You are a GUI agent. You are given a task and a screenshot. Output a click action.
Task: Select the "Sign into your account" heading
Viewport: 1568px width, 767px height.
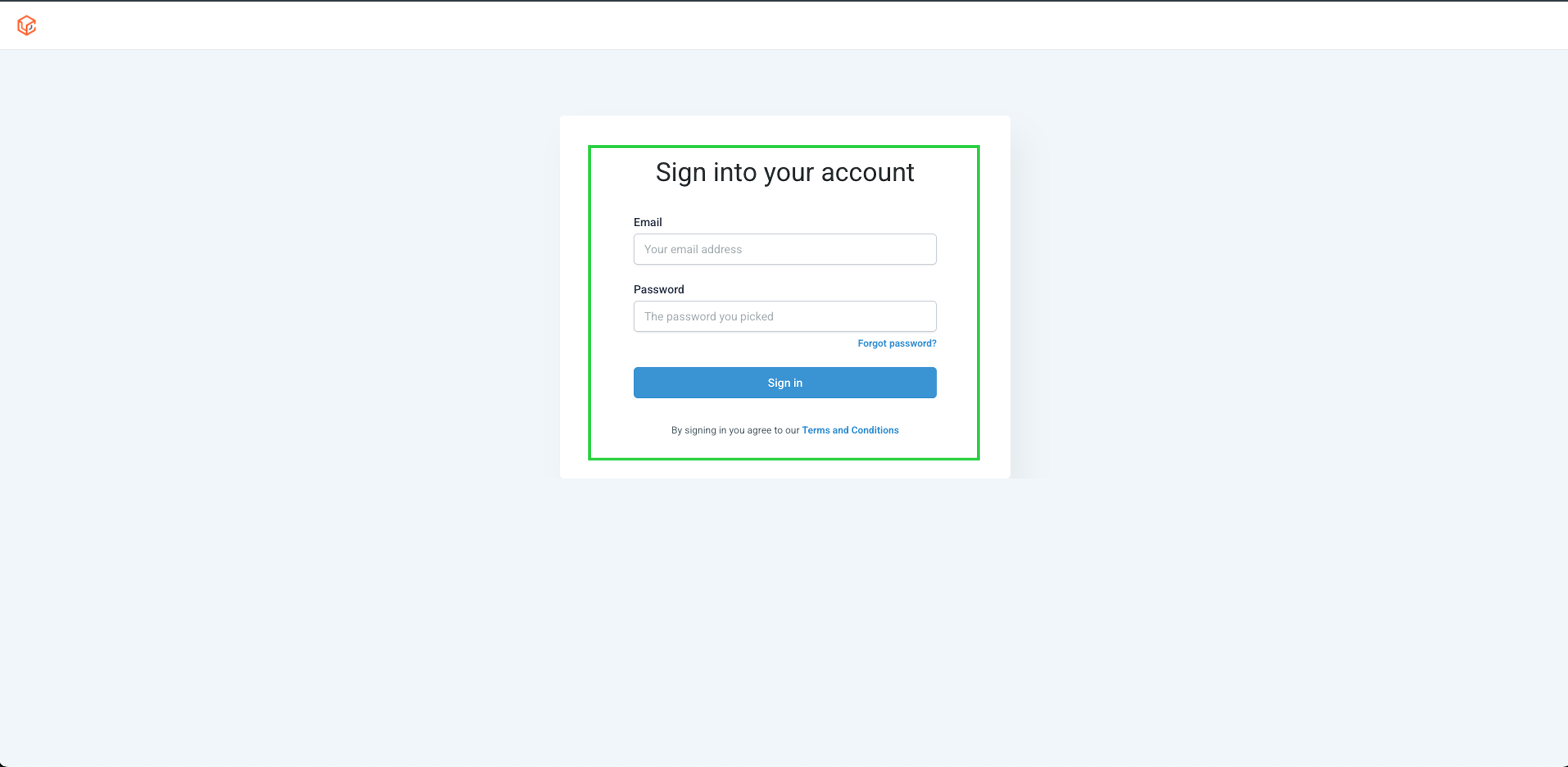pos(785,172)
